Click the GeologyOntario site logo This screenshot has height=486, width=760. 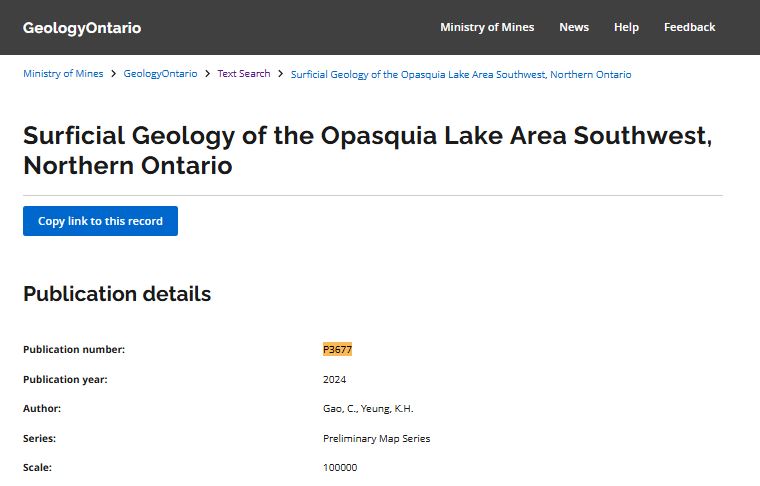pyautogui.click(x=82, y=28)
